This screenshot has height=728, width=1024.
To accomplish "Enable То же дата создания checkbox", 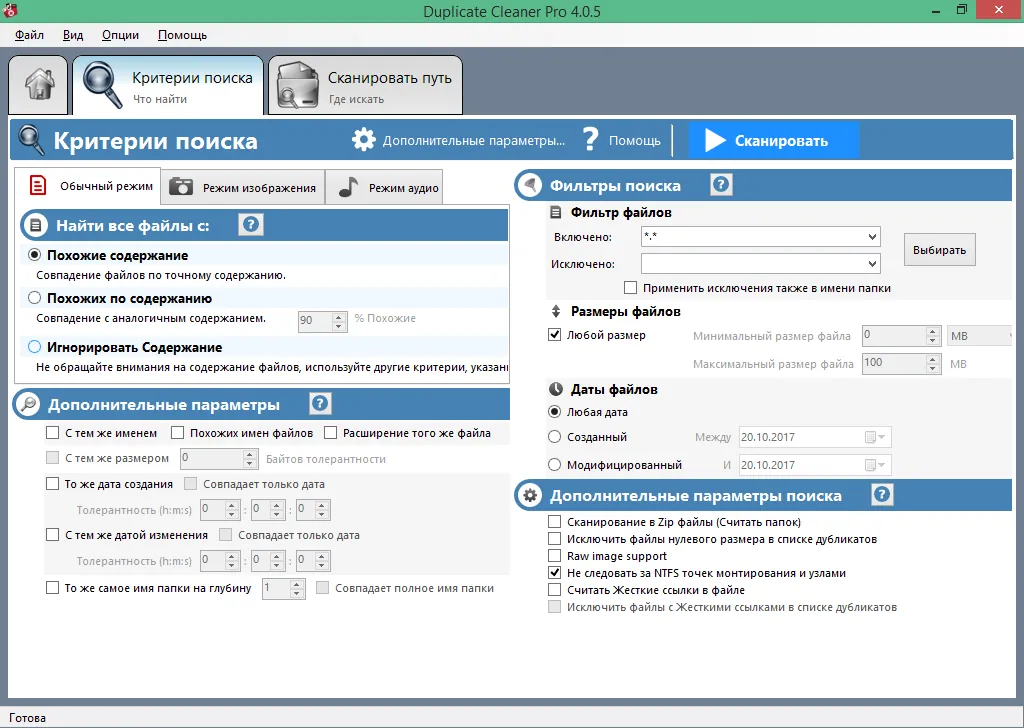I will [53, 484].
